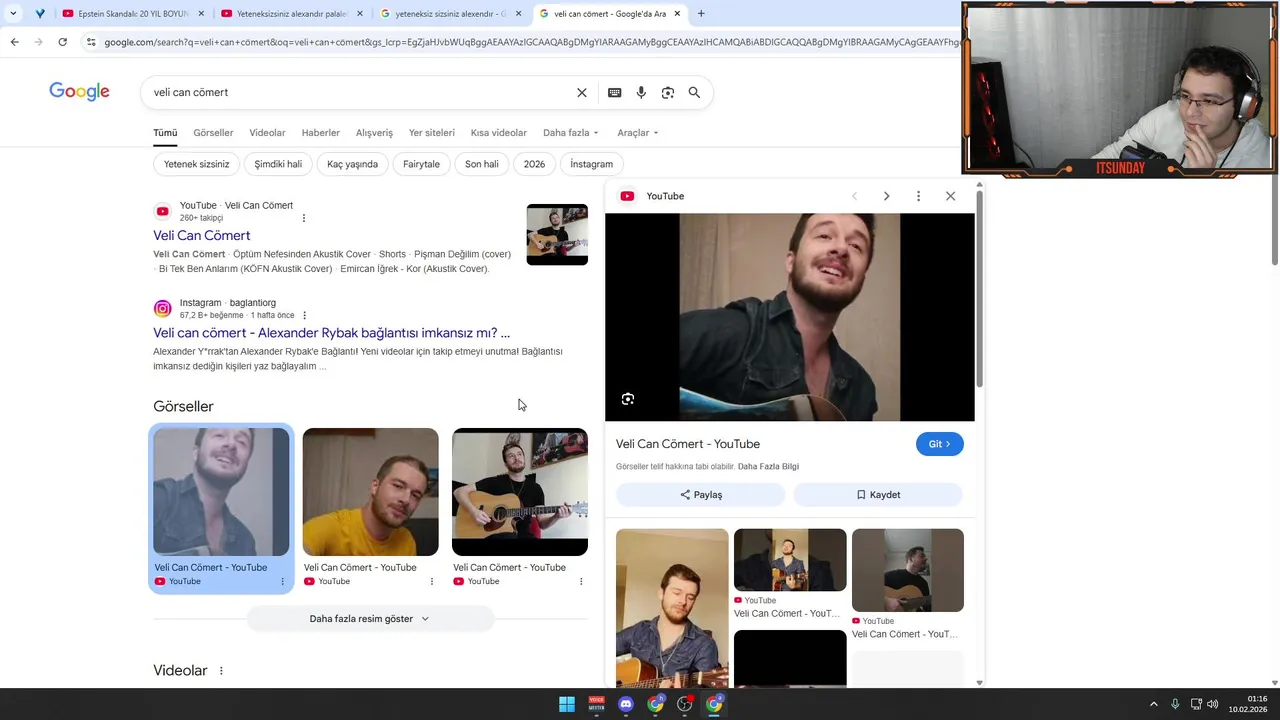Click the taskbar volume icon
The image size is (1280, 720).
(1213, 704)
